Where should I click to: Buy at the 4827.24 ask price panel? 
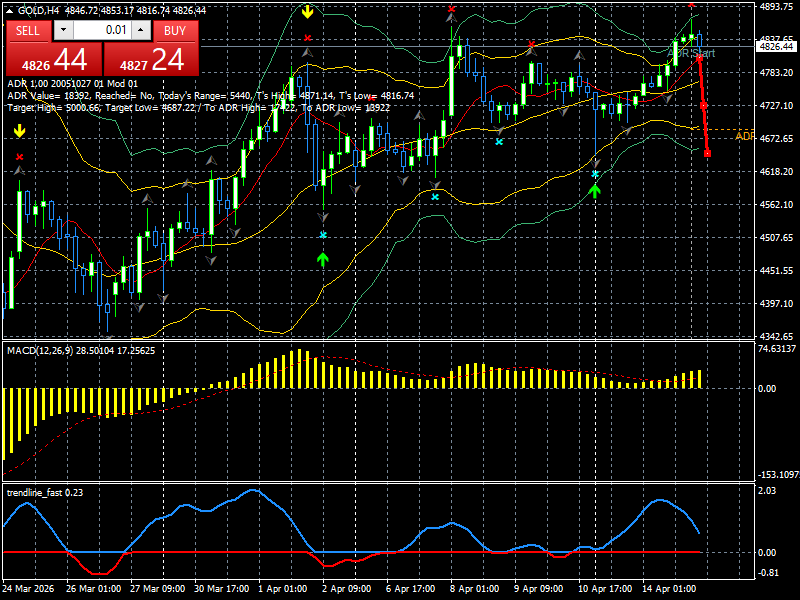[x=151, y=60]
